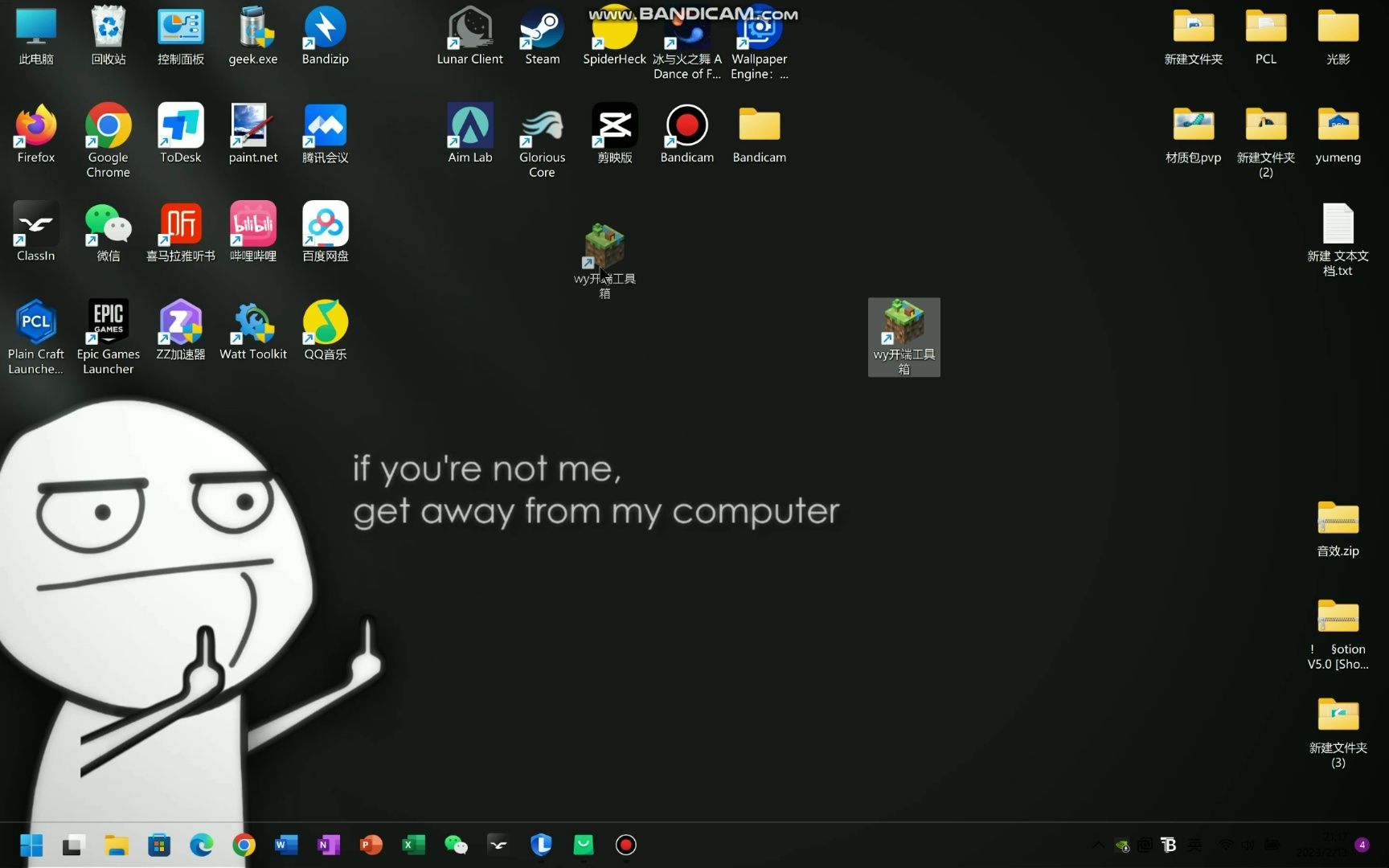Image resolution: width=1389 pixels, height=868 pixels.
Task: Open the Watt Toolkit shortcut
Action: pyautogui.click(x=253, y=331)
